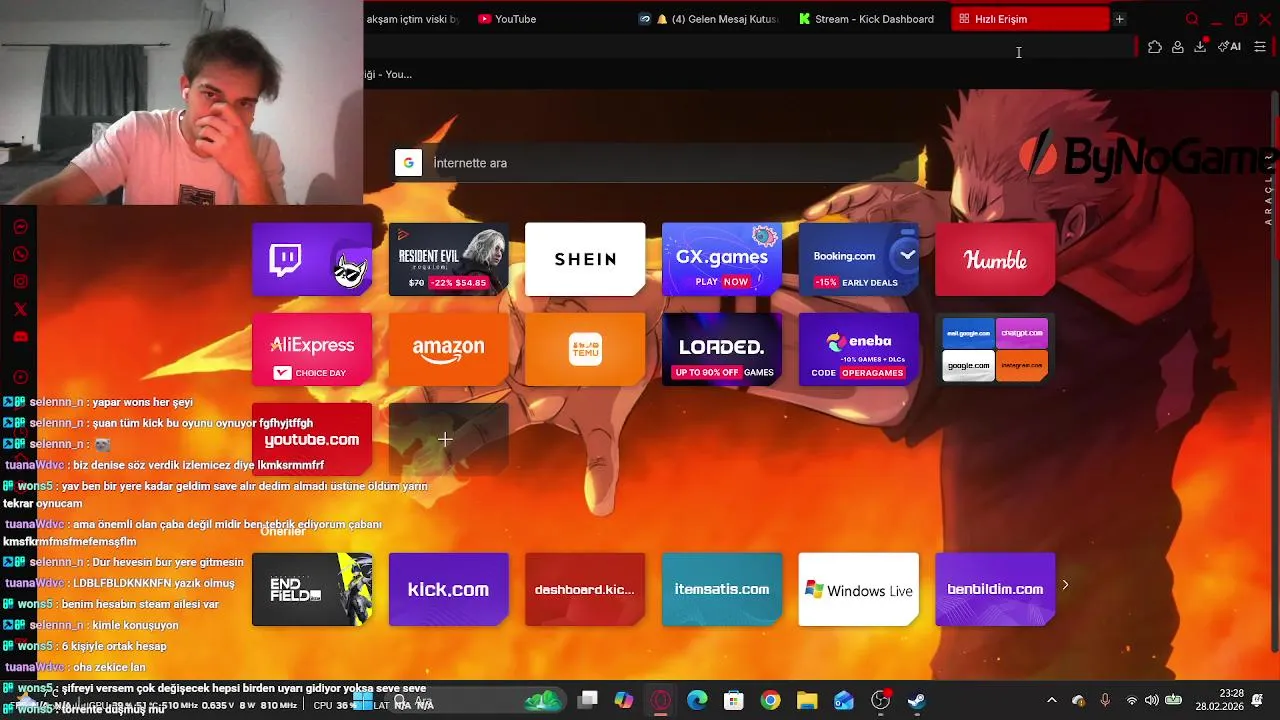Open the Booking.com speed dial tile

click(x=858, y=259)
